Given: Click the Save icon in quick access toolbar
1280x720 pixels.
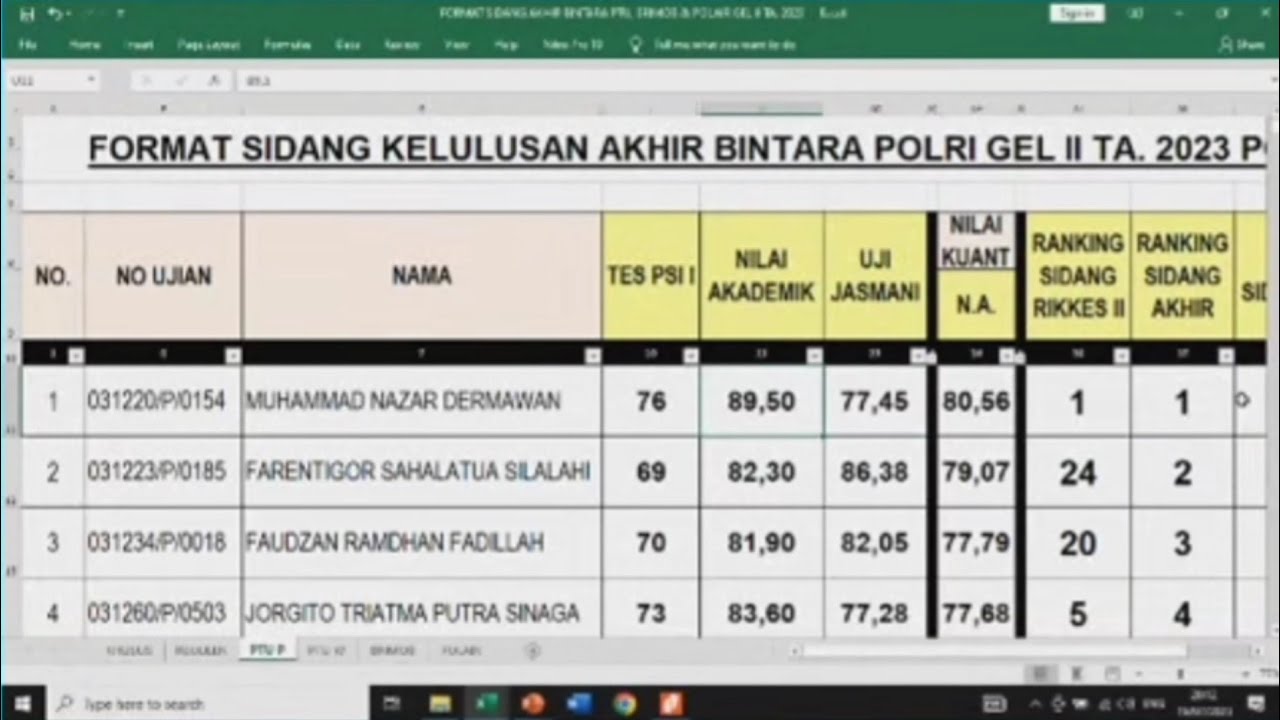Looking at the screenshot, I should 26,14.
